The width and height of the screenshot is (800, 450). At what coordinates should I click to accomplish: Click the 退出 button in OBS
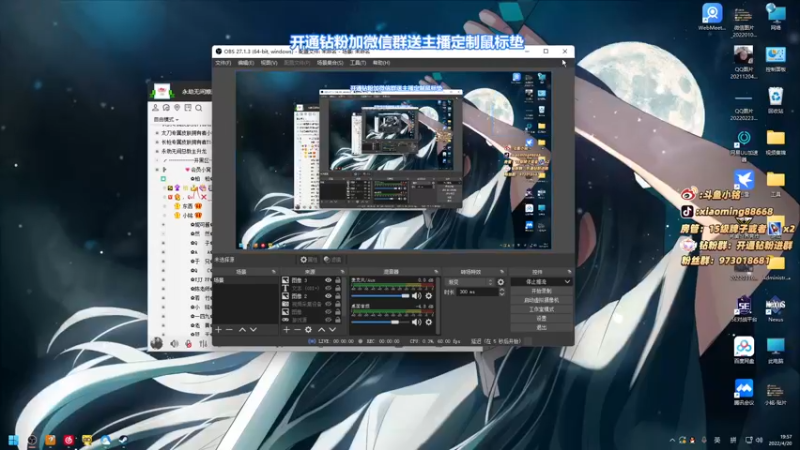click(541, 328)
